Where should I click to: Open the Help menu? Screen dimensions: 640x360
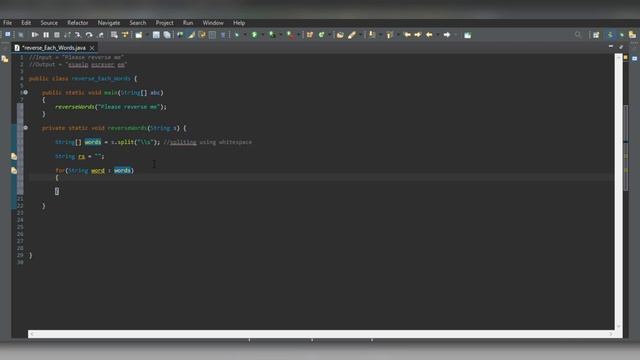pos(239,23)
